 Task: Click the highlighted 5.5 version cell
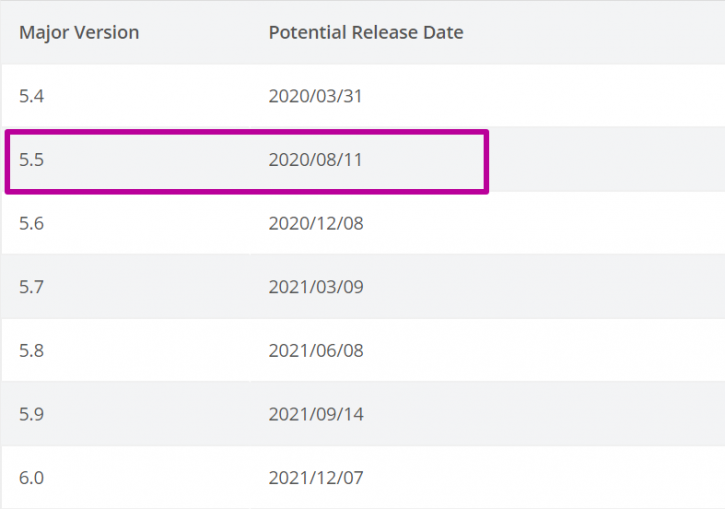click(x=31, y=159)
